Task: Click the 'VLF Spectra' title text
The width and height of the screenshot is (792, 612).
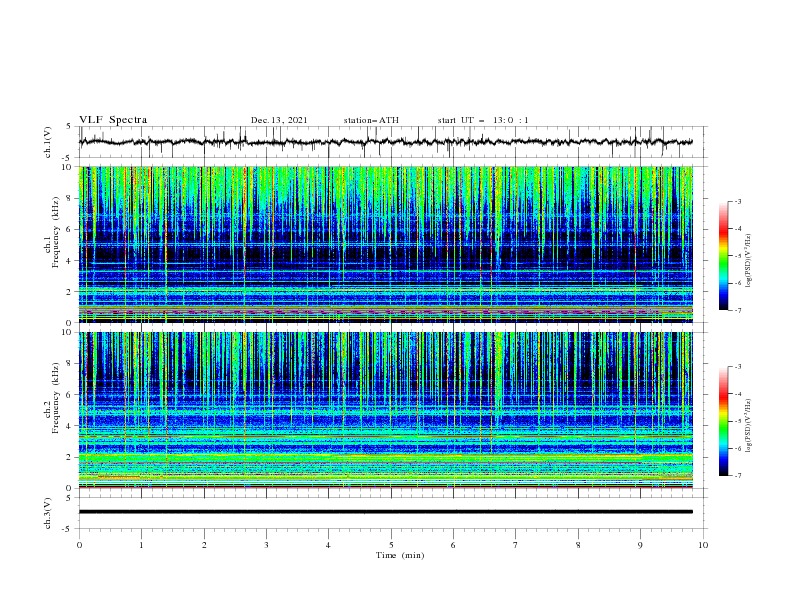Action: tap(113, 120)
